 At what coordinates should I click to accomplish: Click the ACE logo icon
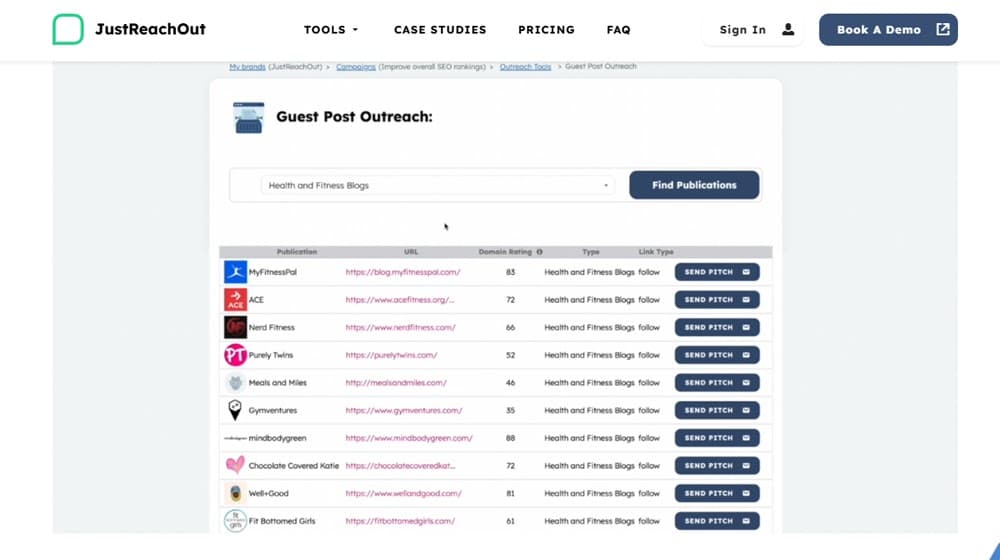pos(235,300)
